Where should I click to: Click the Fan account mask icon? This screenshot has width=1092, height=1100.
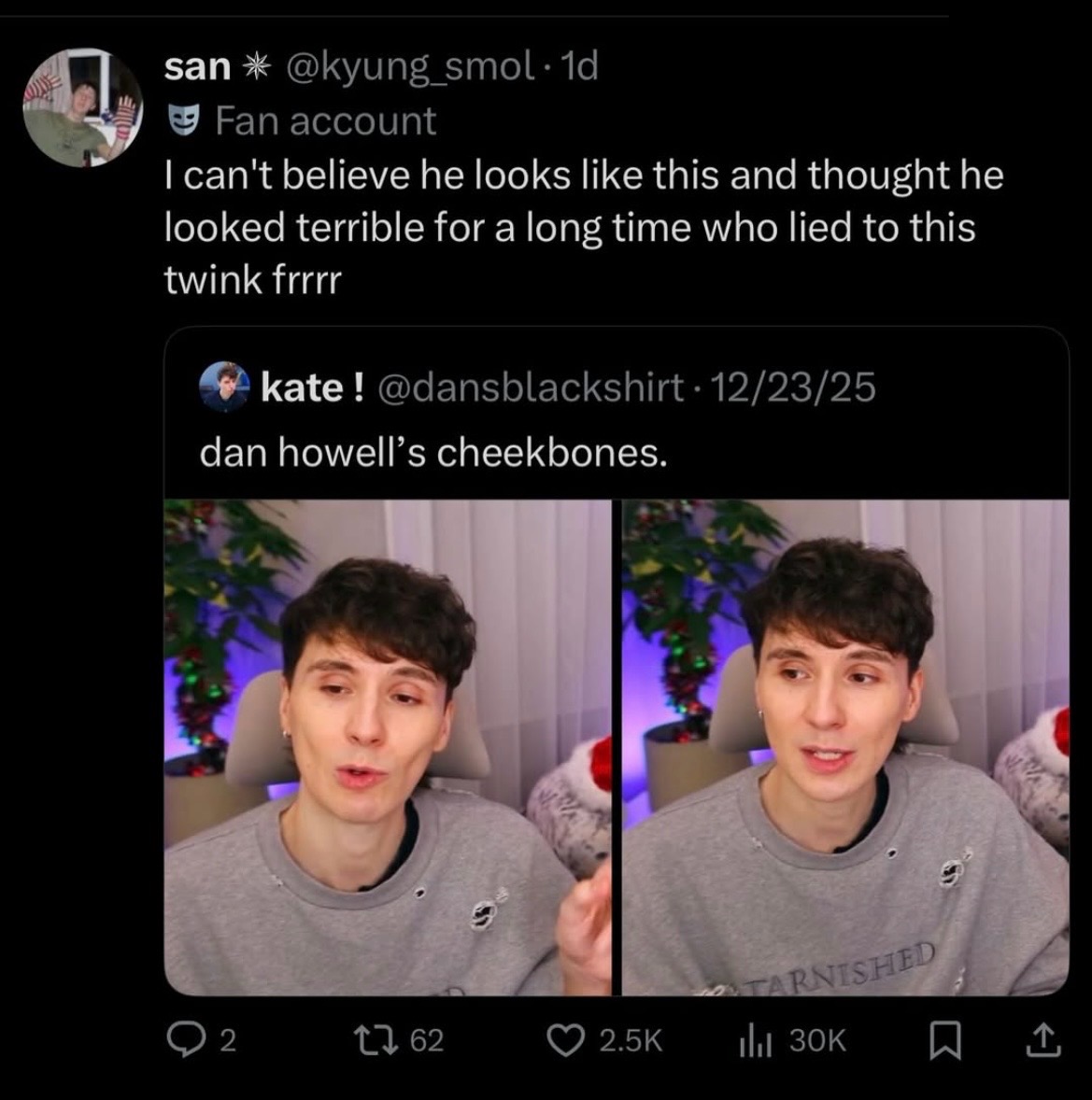pos(184,120)
